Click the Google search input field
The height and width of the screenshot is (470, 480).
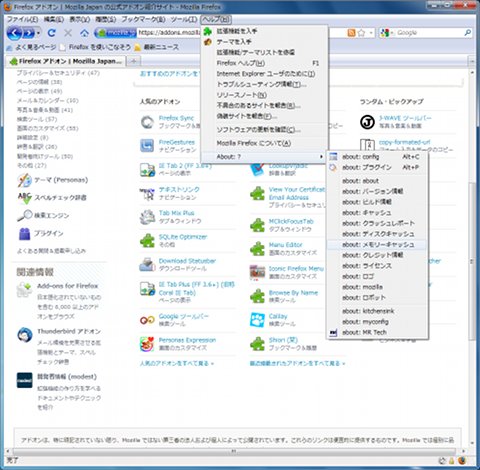point(429,33)
